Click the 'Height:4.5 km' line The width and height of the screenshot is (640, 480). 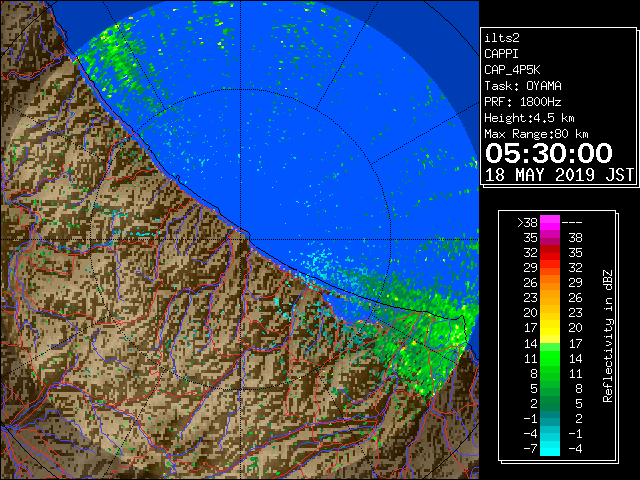[529, 118]
